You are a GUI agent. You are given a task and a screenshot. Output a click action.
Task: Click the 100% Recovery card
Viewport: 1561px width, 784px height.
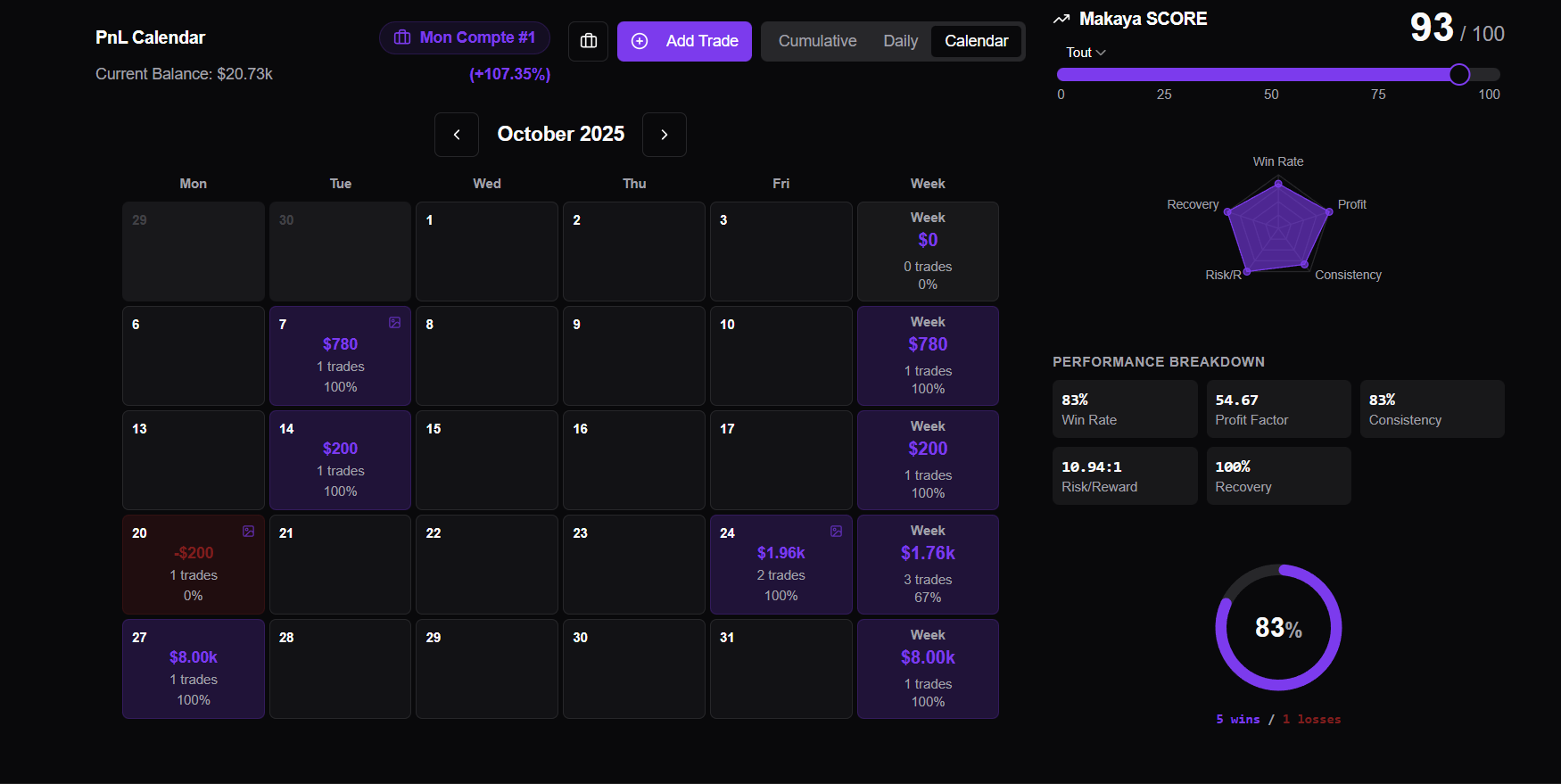1278,476
